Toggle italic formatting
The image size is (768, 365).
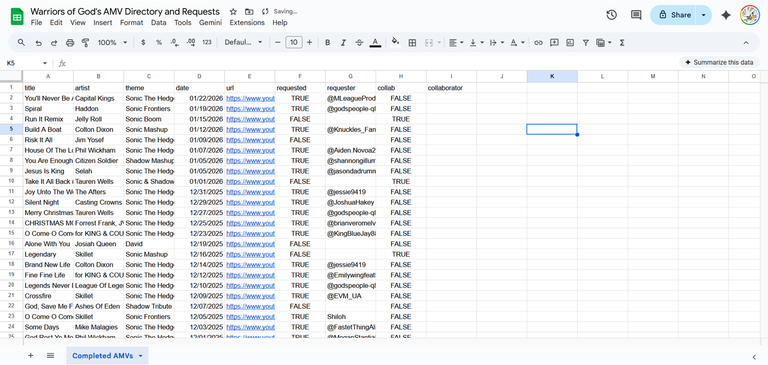(x=343, y=43)
